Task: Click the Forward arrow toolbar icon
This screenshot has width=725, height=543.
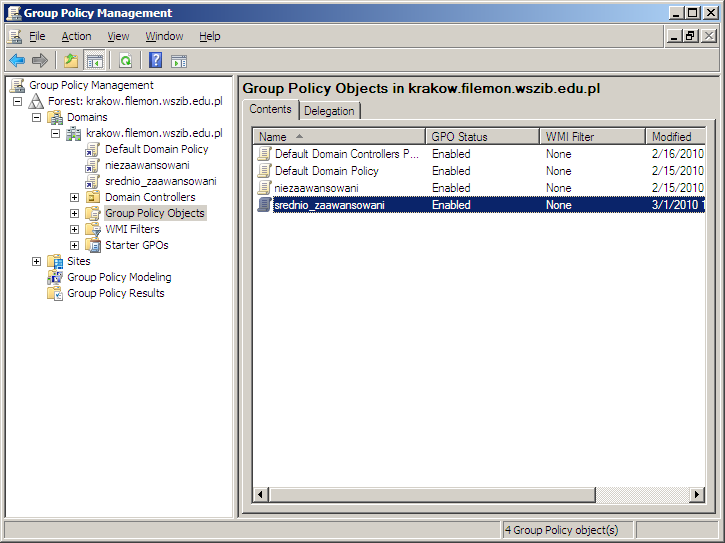Action: pos(40,61)
